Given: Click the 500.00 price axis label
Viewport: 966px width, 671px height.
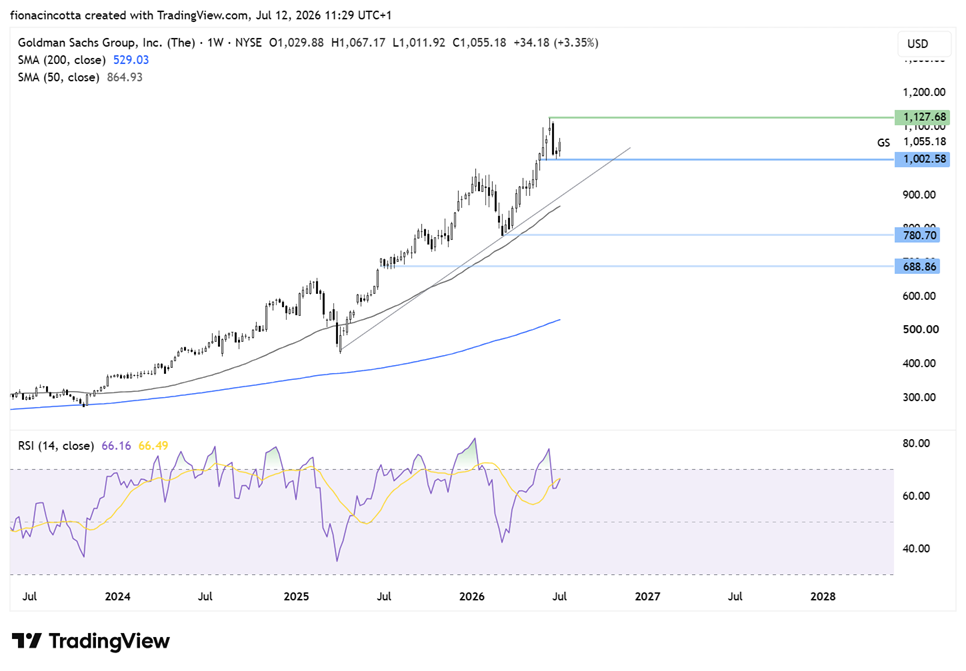Looking at the screenshot, I should coord(920,330).
